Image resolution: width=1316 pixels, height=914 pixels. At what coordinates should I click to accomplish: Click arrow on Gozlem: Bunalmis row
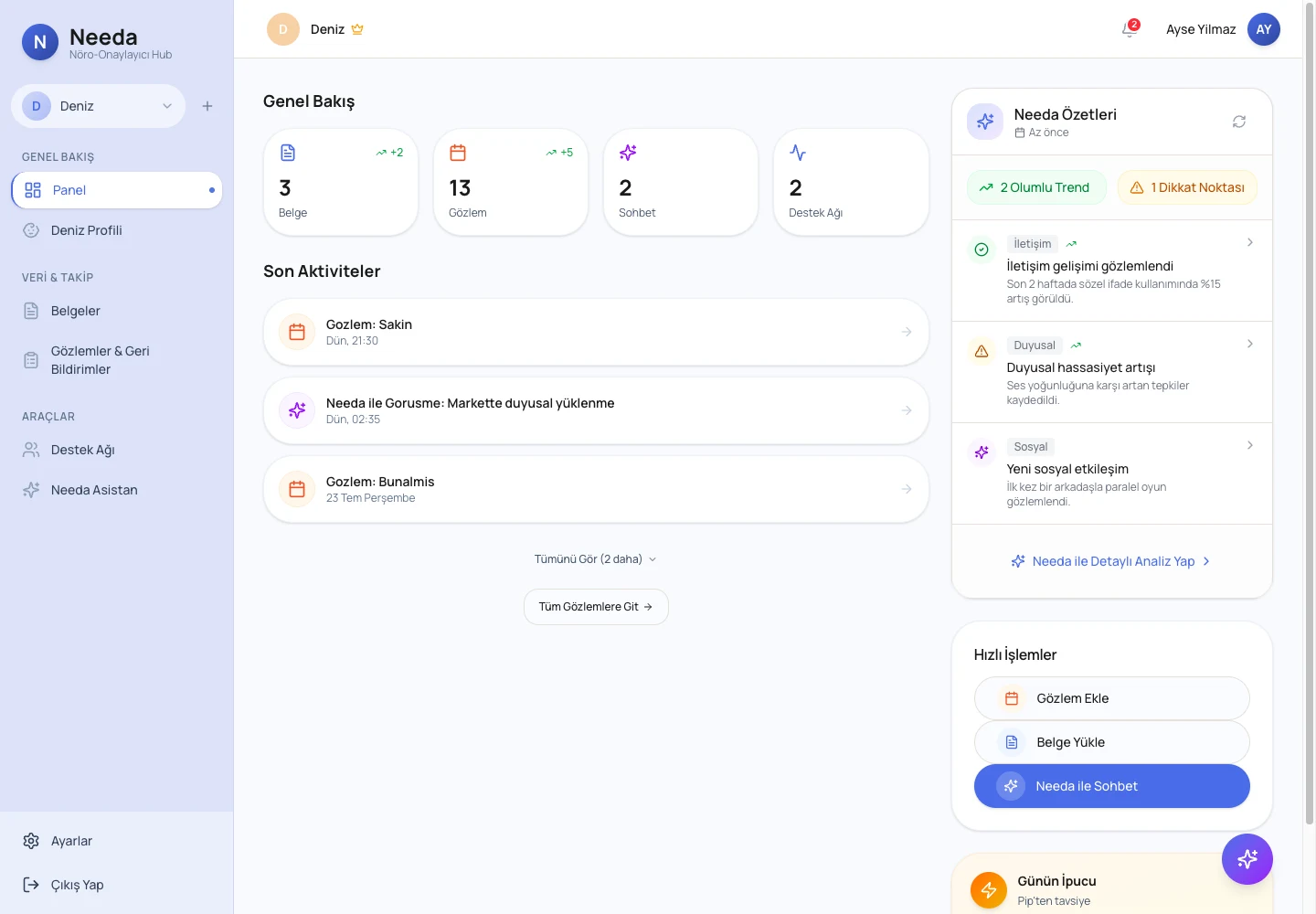coord(907,489)
